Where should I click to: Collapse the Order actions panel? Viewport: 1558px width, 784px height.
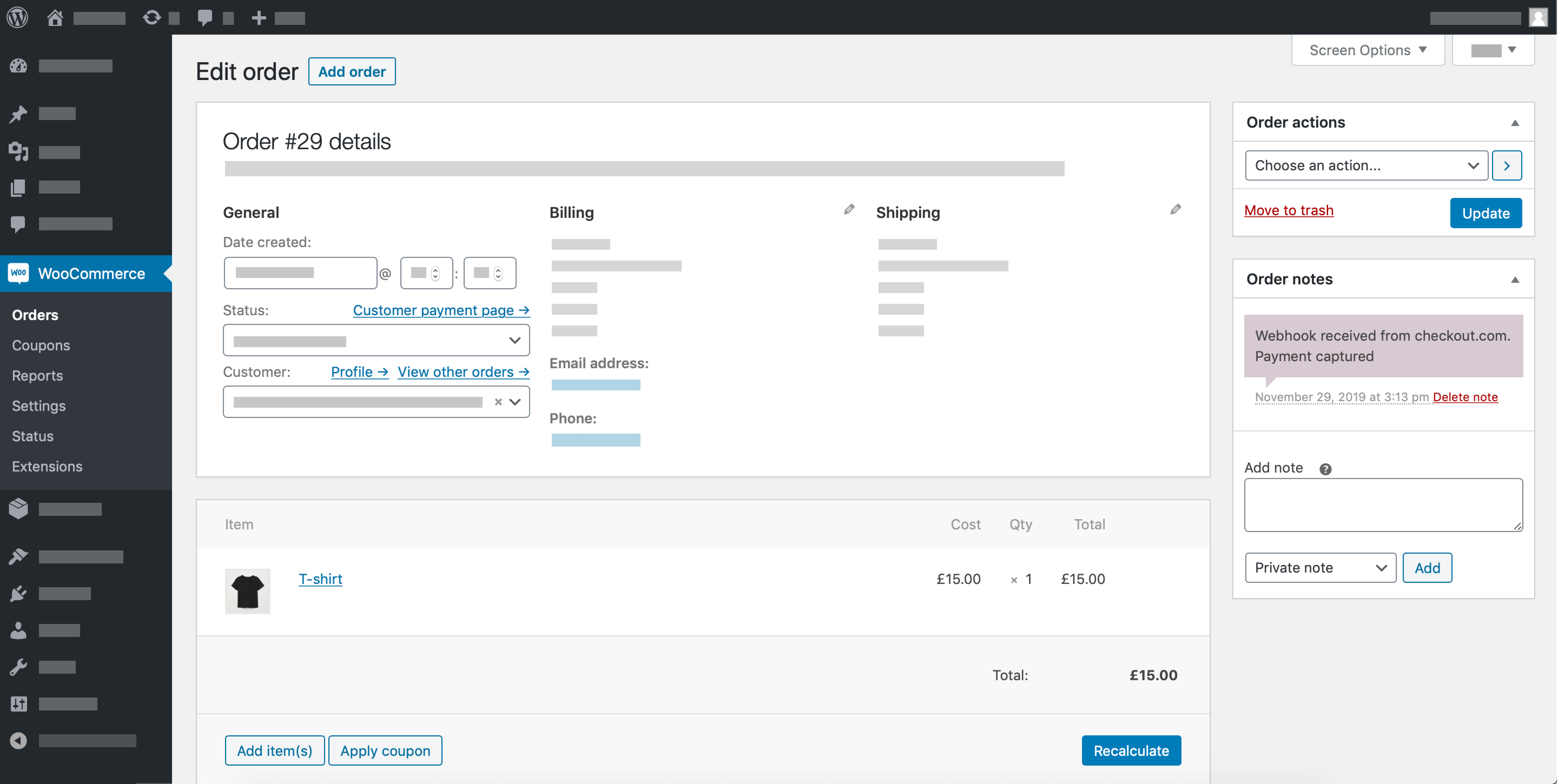1514,123
